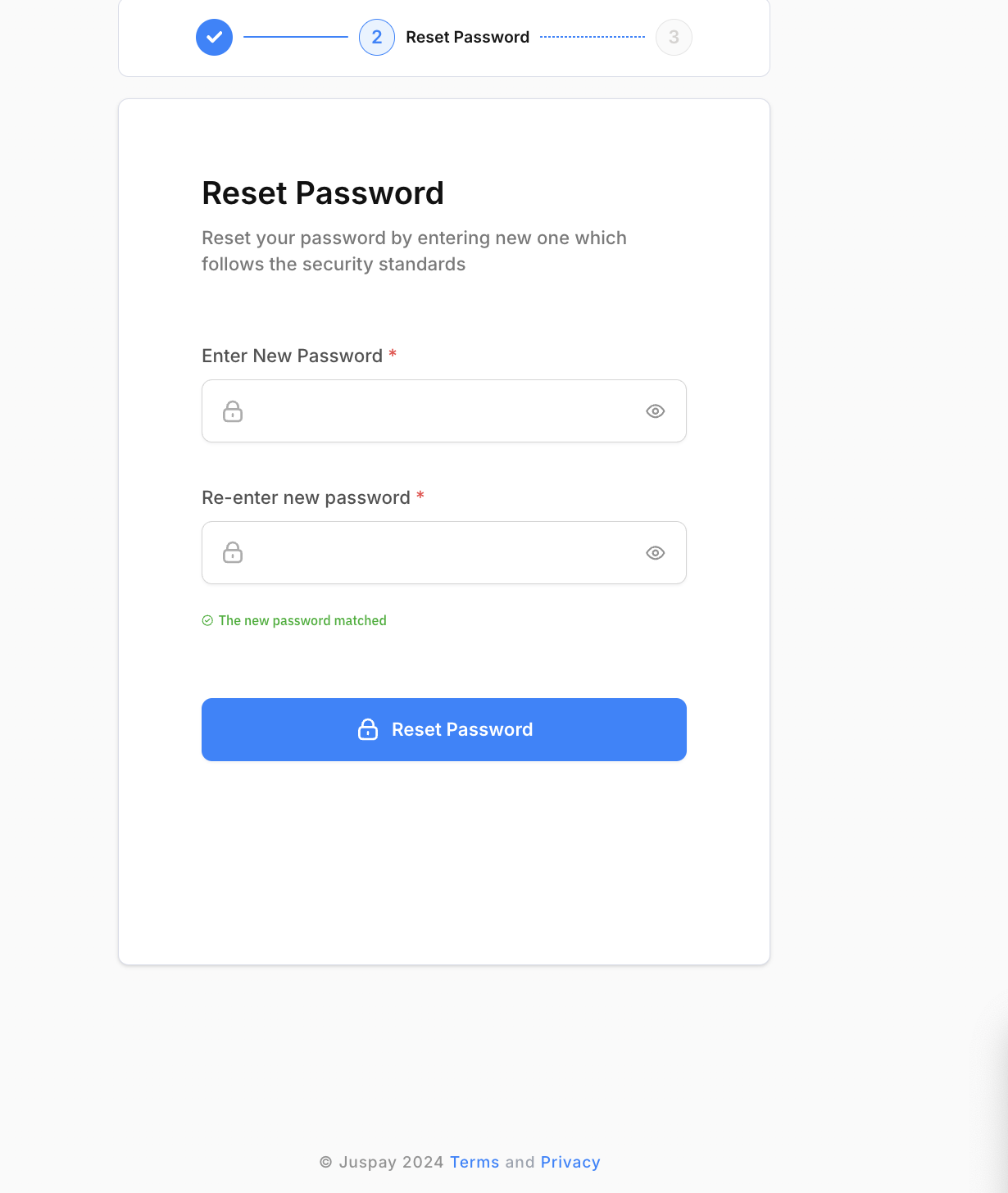Click "The new password matched" message
The width and height of the screenshot is (1008, 1193).
point(302,620)
